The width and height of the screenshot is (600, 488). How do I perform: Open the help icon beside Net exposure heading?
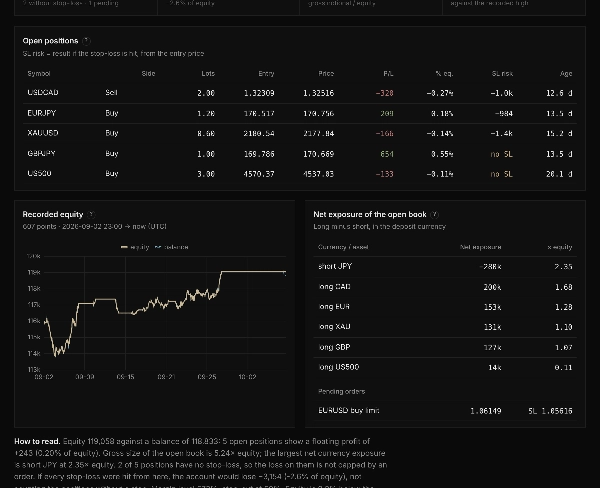pyautogui.click(x=435, y=215)
